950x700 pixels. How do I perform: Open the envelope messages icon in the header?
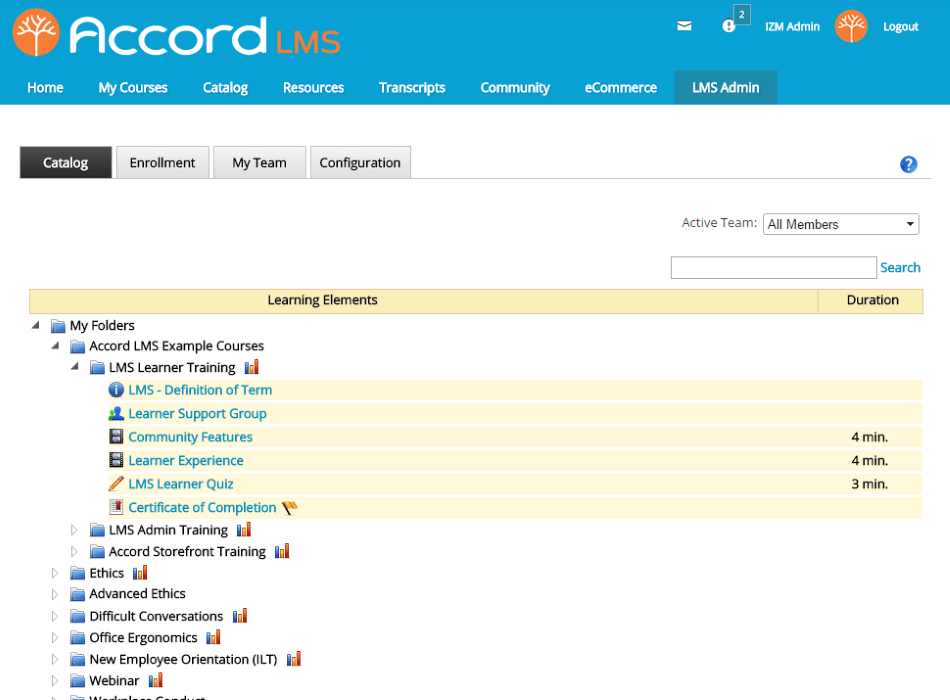point(684,27)
